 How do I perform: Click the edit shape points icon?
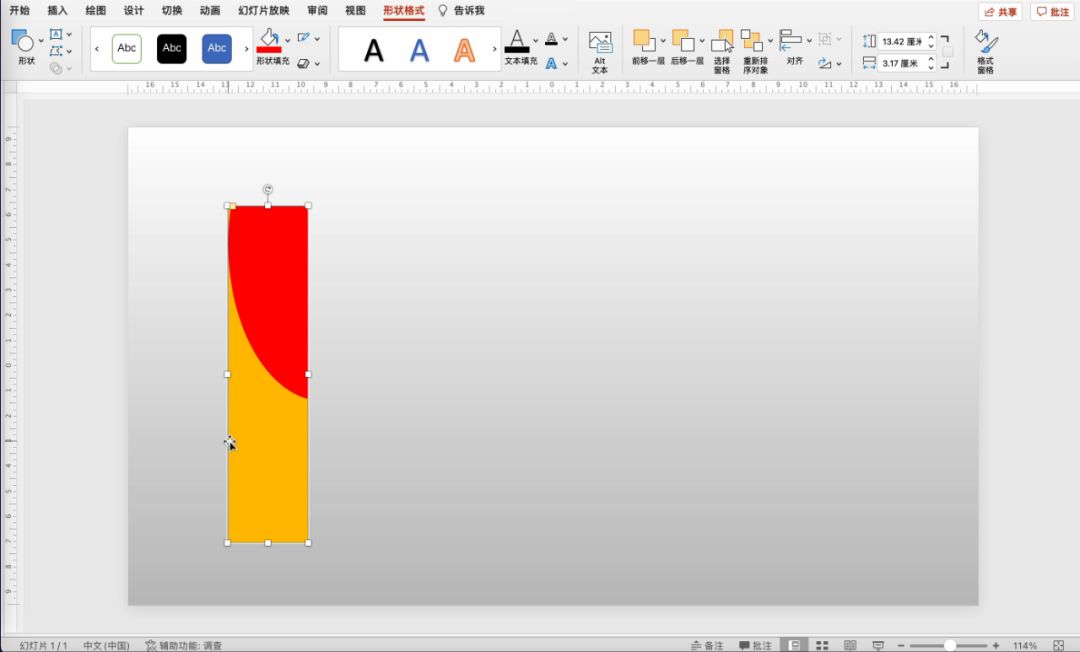[x=56, y=51]
